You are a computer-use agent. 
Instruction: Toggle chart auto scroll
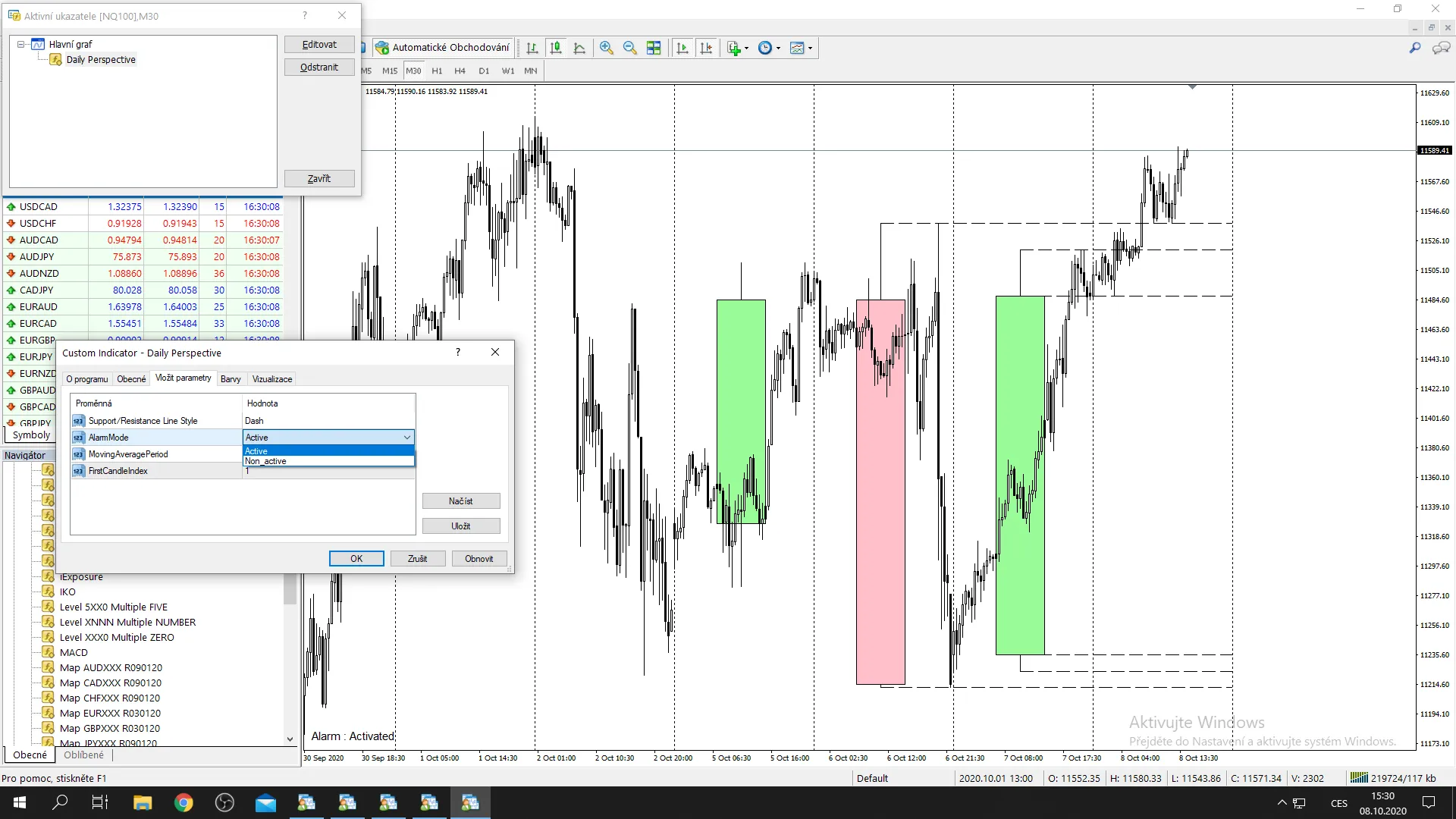pos(682,47)
